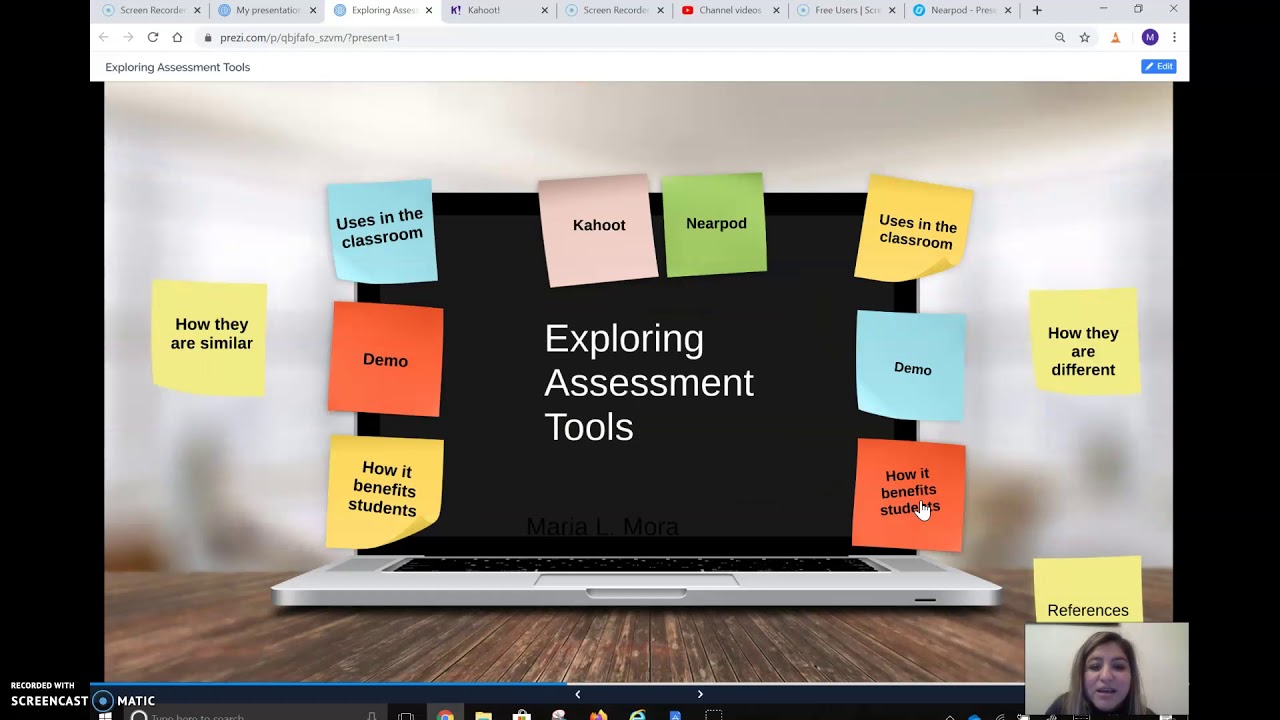Click Exploring Assessment Tools page header
The height and width of the screenshot is (720, 1280).
[177, 67]
